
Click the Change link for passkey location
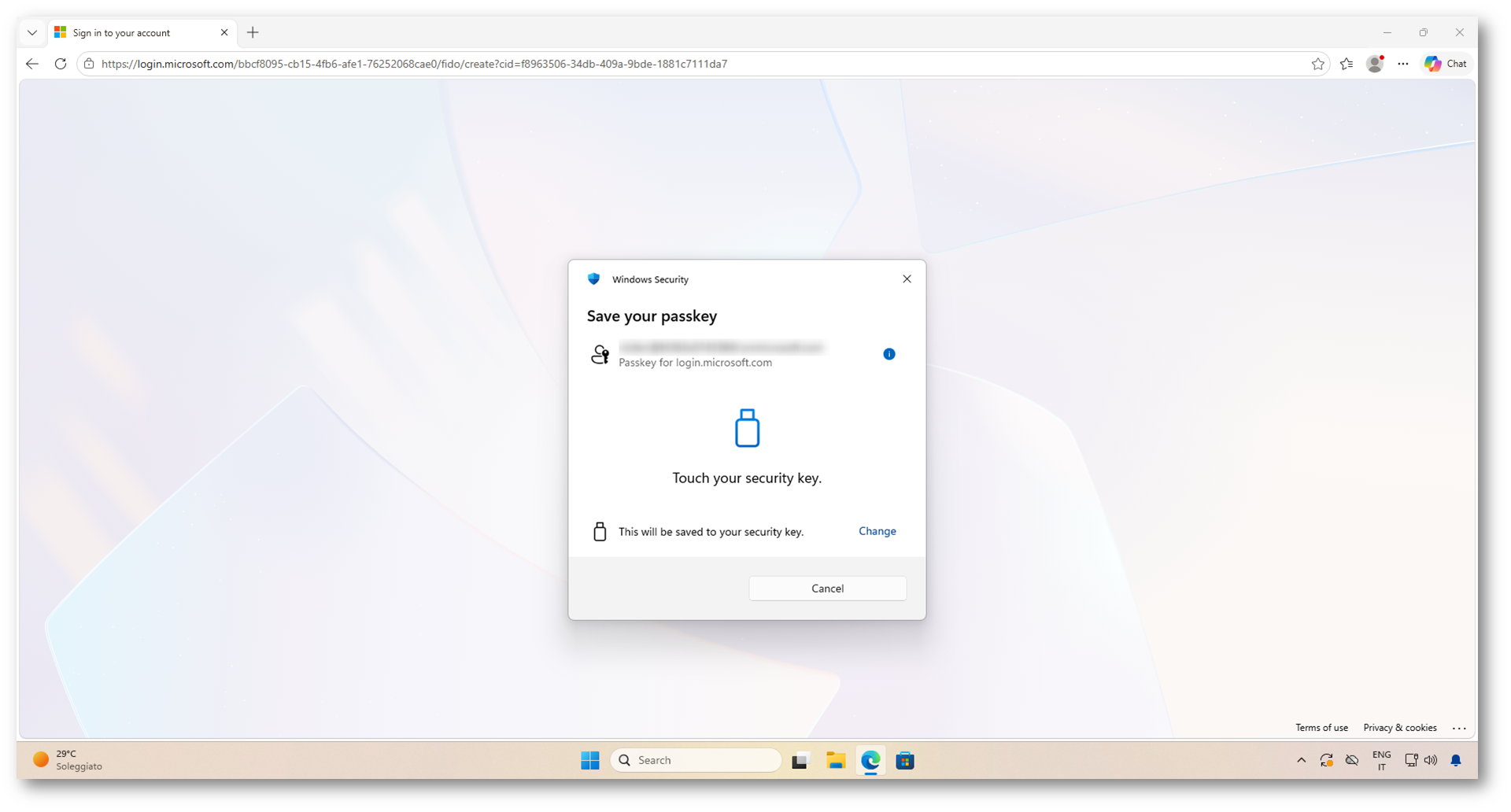(877, 531)
